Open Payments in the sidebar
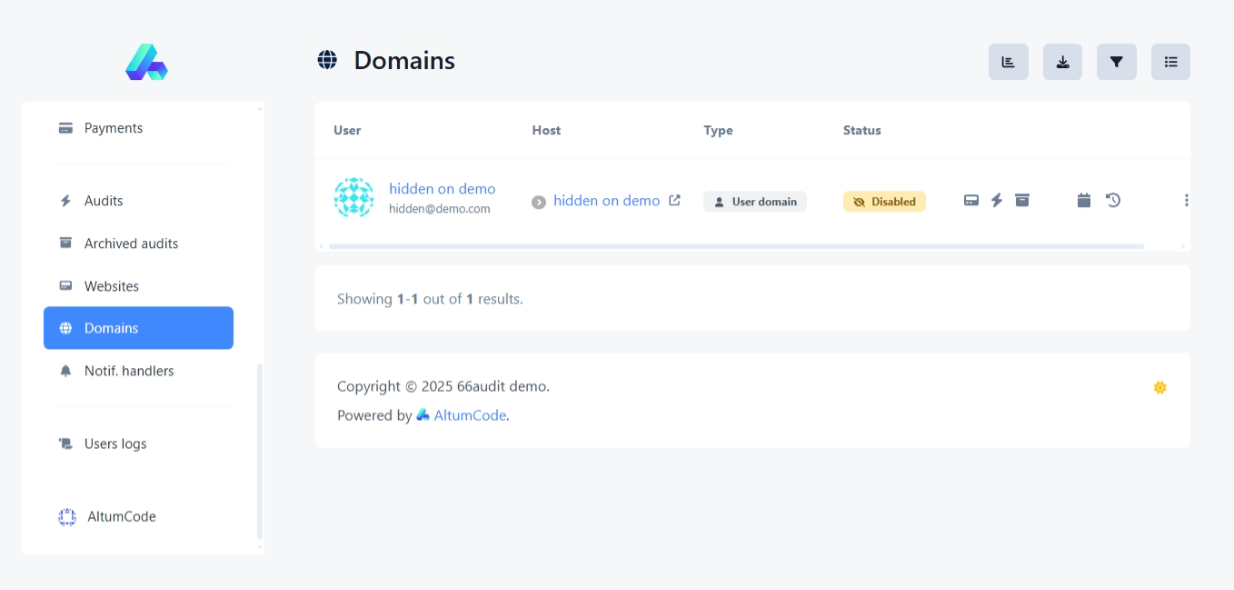1234x590 pixels. click(x=113, y=128)
